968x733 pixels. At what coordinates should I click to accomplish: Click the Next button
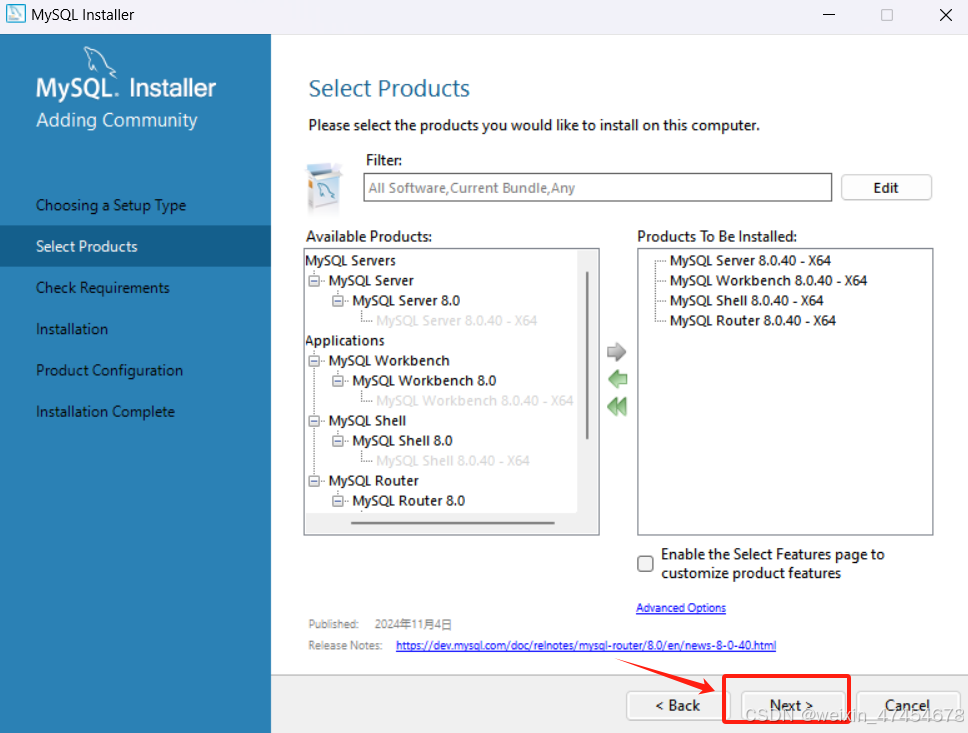click(791, 705)
